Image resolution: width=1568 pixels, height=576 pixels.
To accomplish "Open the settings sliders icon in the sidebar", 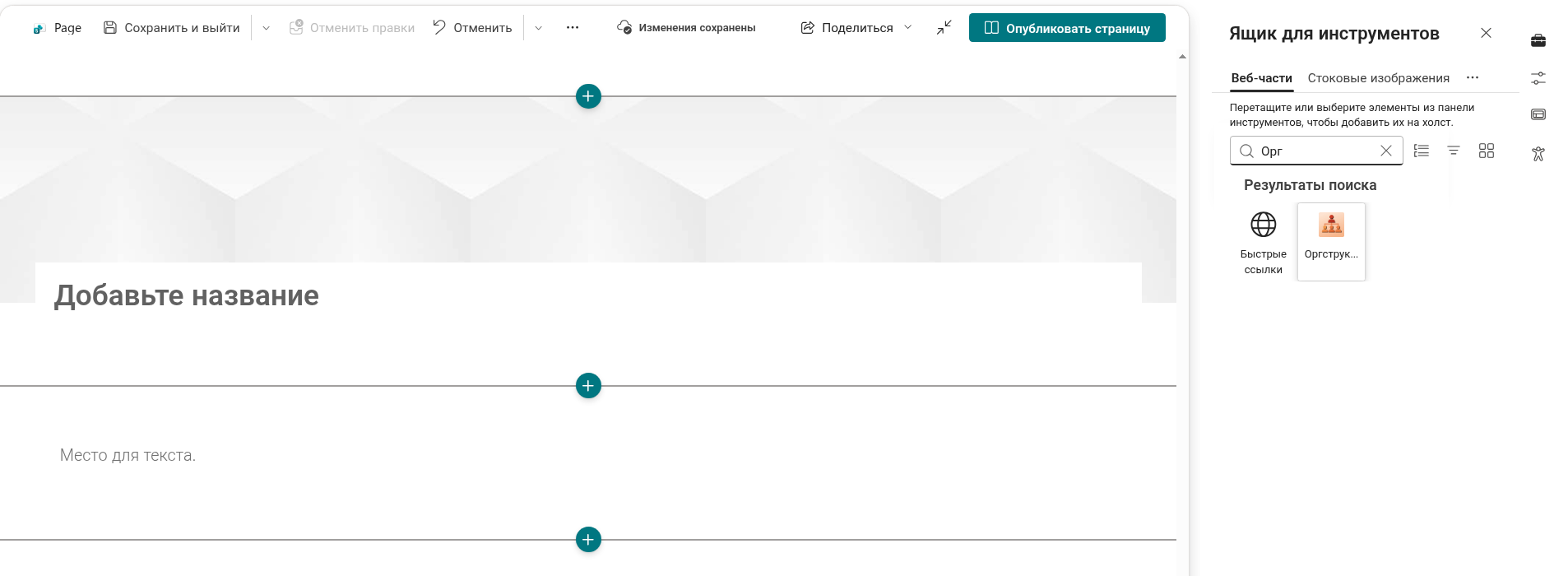I will pos(1538,78).
